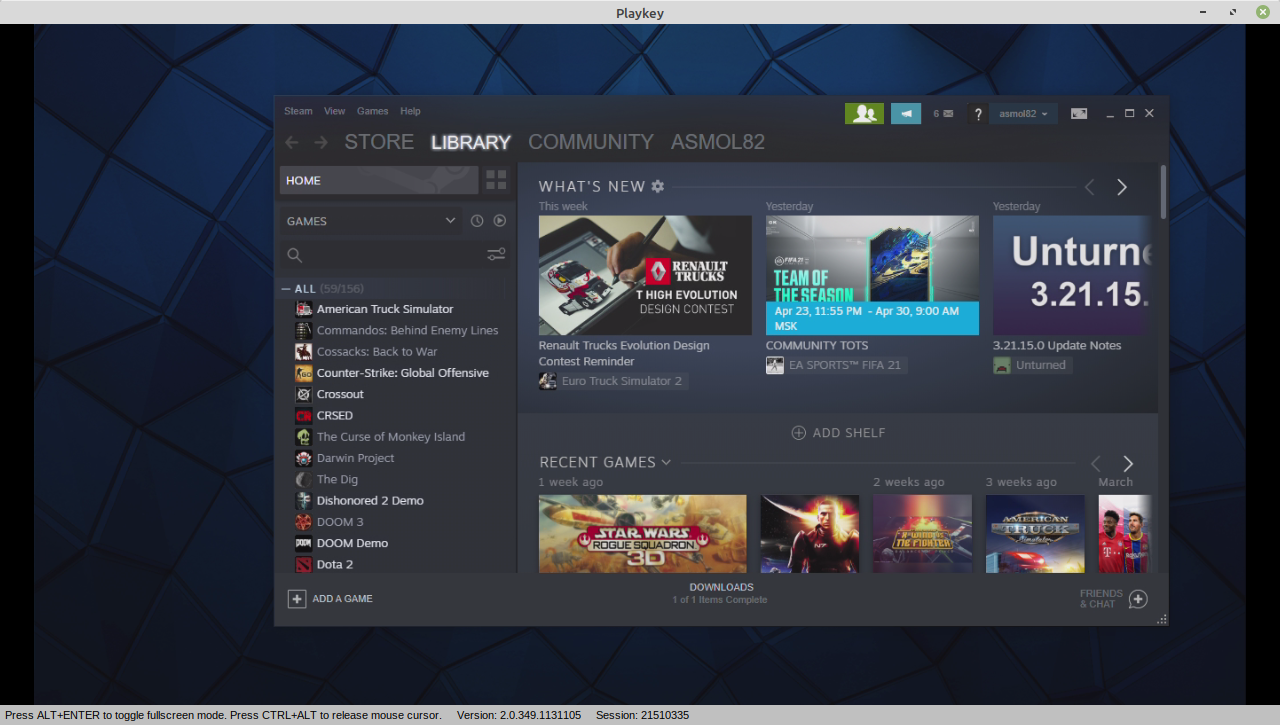The width and height of the screenshot is (1280, 725).
Task: Click Euro Truck Simulator 2 tag
Action: coord(613,381)
